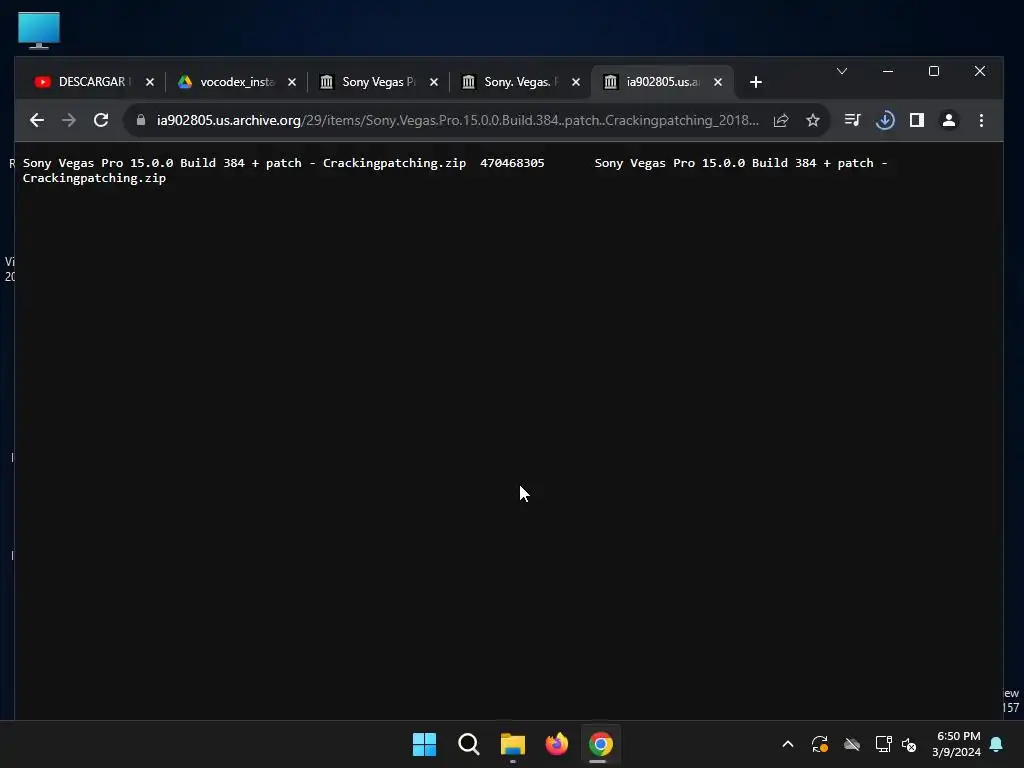Viewport: 1024px width, 768px height.
Task: Reload the archive.org page
Action: click(x=101, y=120)
